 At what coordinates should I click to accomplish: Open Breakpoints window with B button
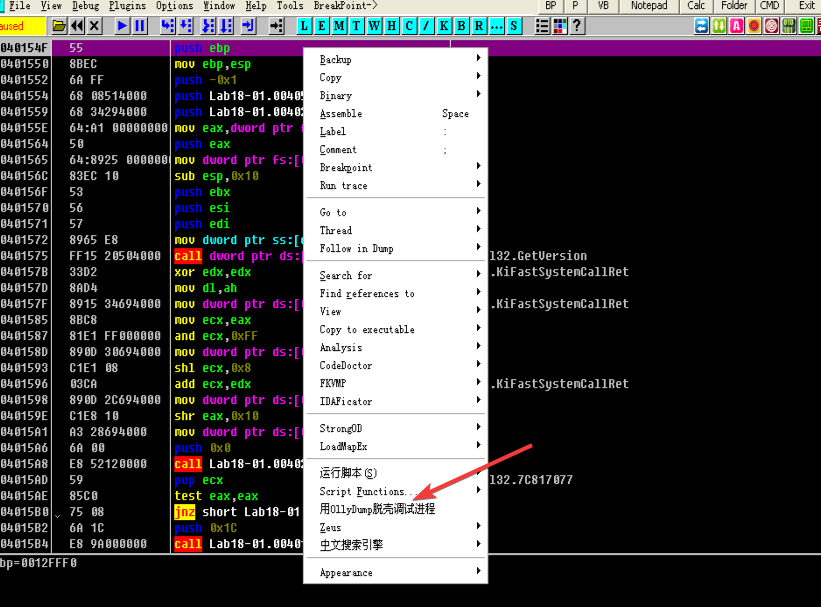tap(461, 26)
